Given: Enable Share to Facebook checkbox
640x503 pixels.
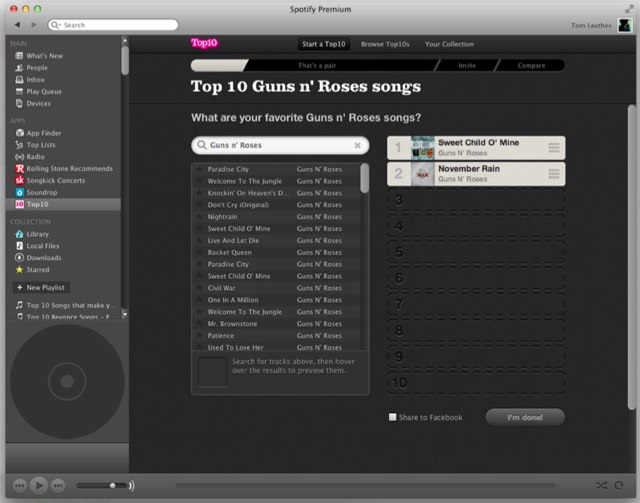Looking at the screenshot, I should coord(393,417).
